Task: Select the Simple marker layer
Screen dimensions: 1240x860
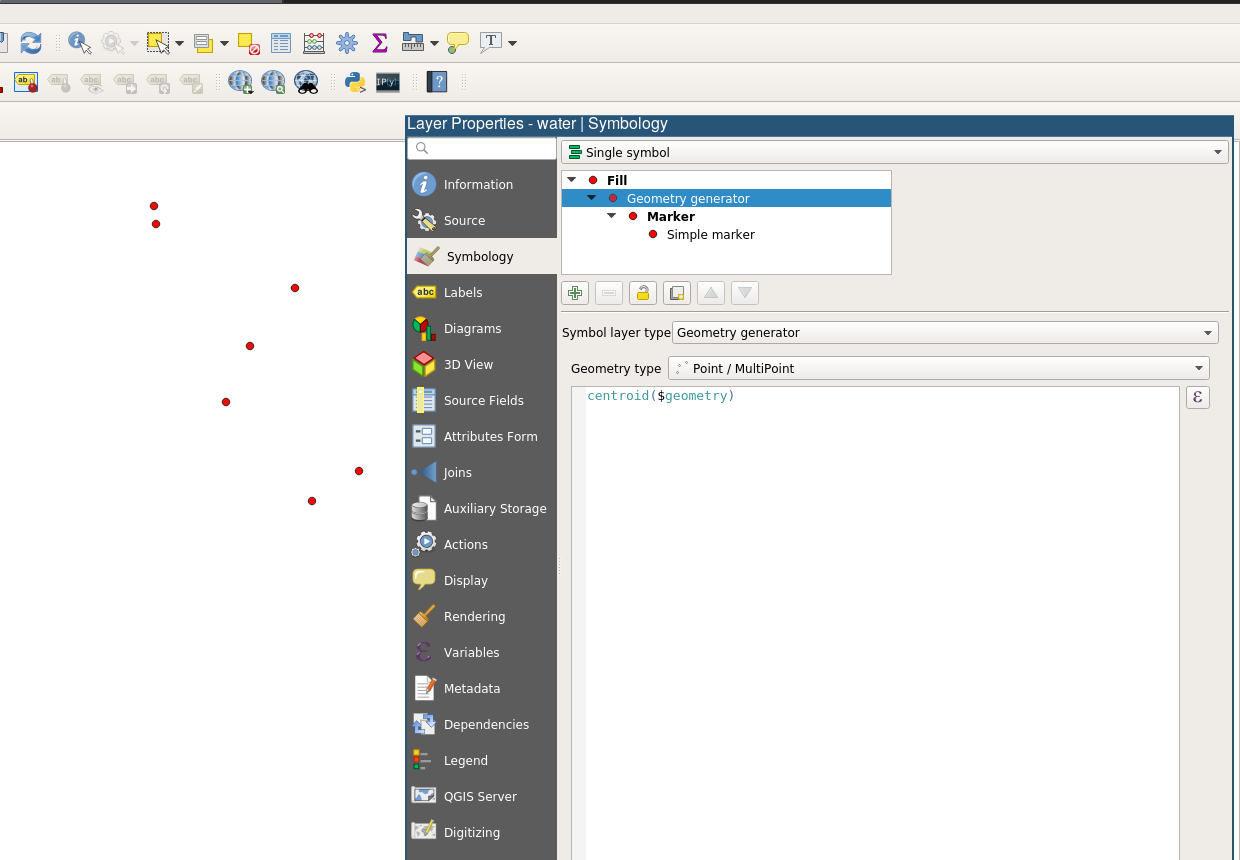Action: (x=710, y=234)
